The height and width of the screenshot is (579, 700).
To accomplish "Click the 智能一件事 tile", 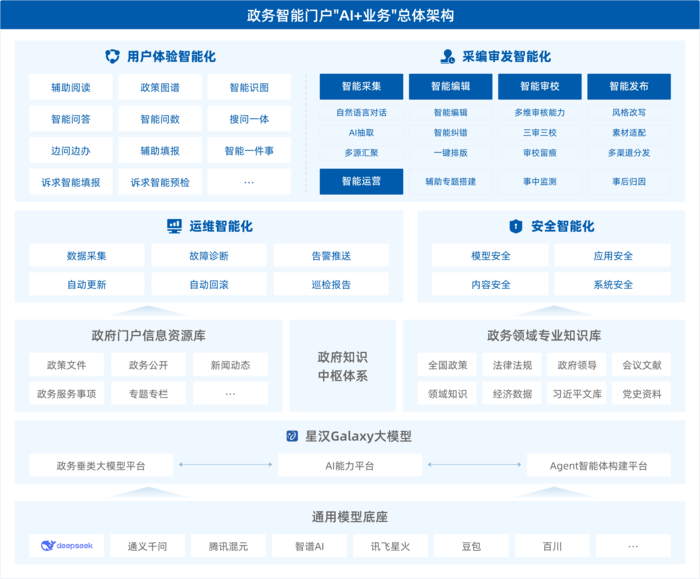I will 249,150.
